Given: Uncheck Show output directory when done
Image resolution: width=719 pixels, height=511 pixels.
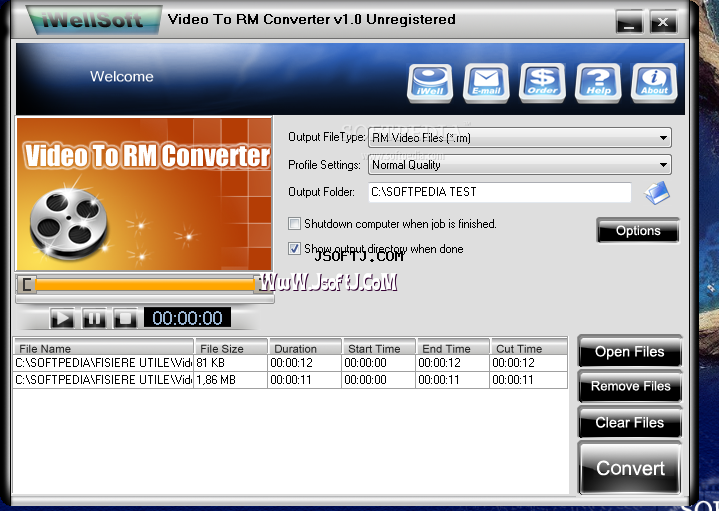Looking at the screenshot, I should (294, 249).
